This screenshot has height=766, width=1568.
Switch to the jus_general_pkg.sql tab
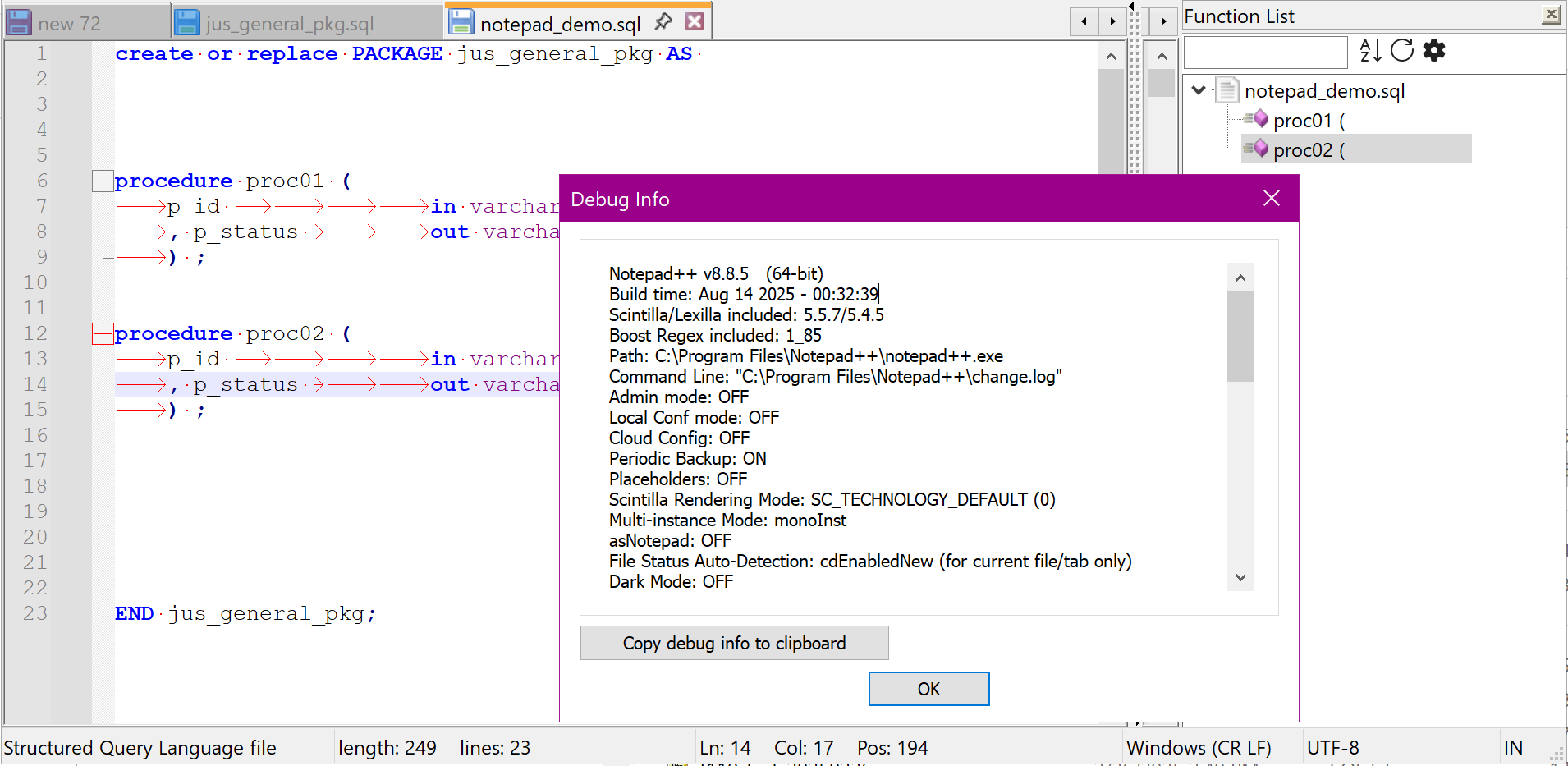click(x=289, y=24)
